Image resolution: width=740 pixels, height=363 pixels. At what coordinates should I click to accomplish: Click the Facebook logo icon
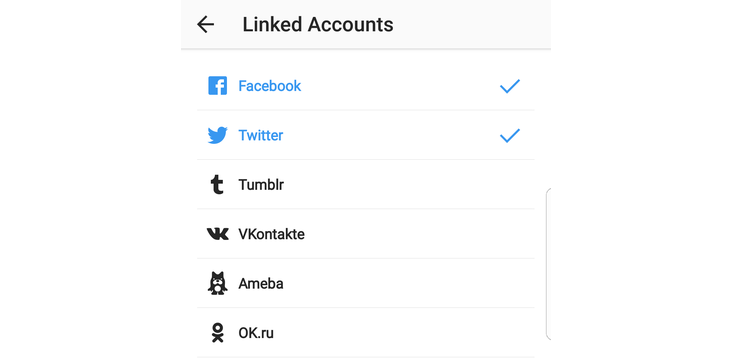(x=218, y=86)
